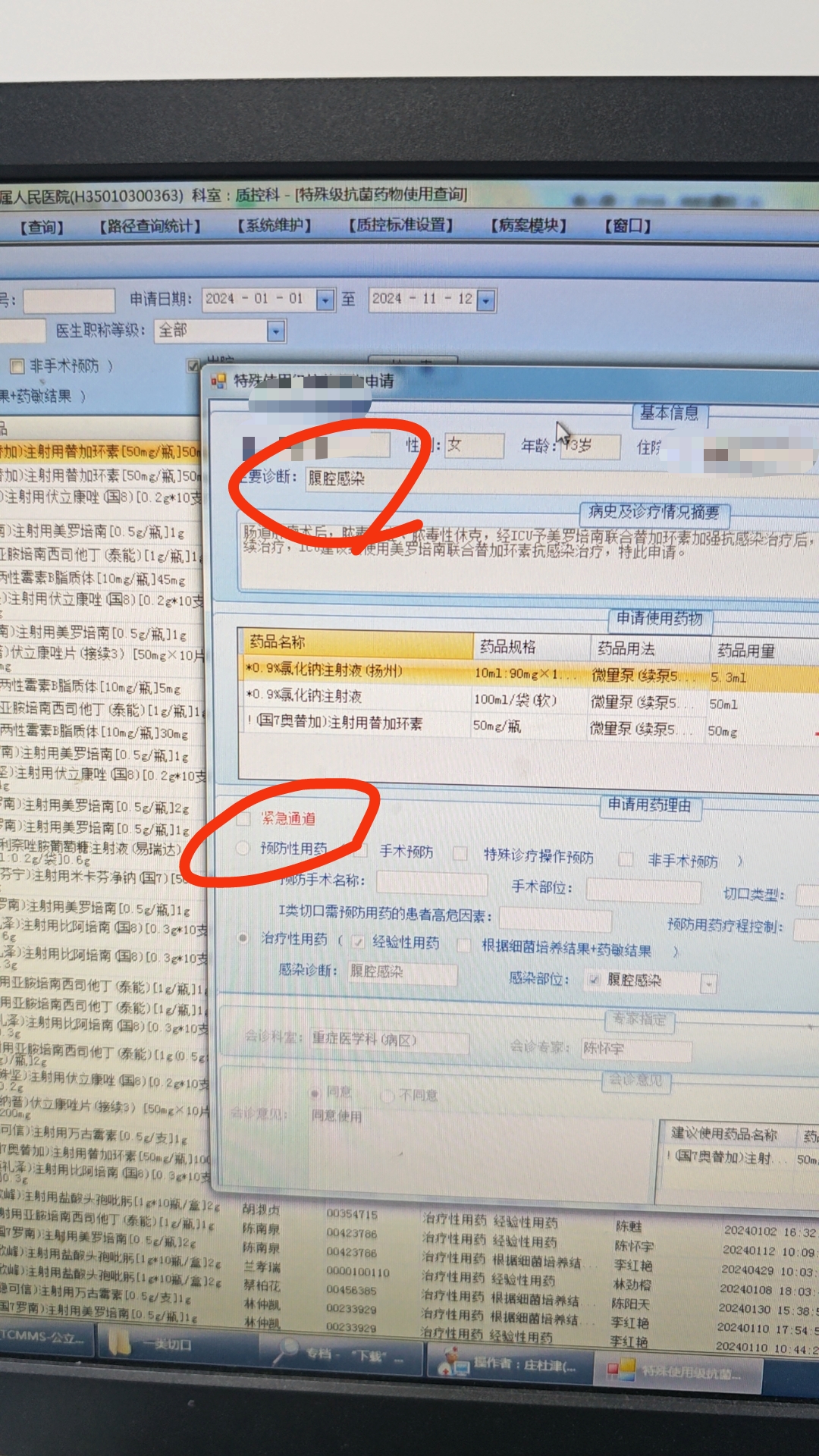Select the 预防性用药 radio button

(x=243, y=848)
